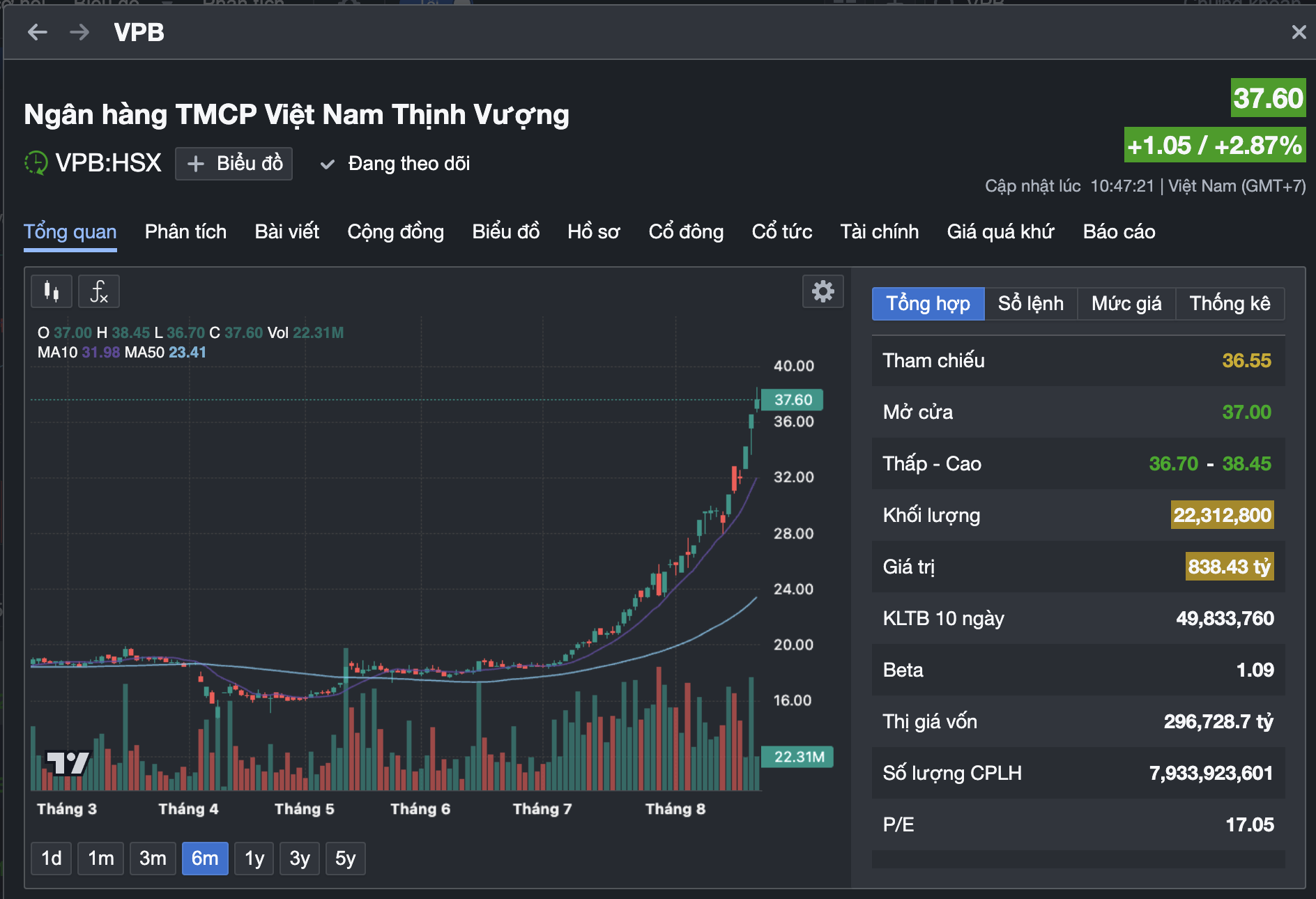The width and height of the screenshot is (1316, 899).
Task: Add VPB with the Biểu đồ button
Action: coord(234,164)
